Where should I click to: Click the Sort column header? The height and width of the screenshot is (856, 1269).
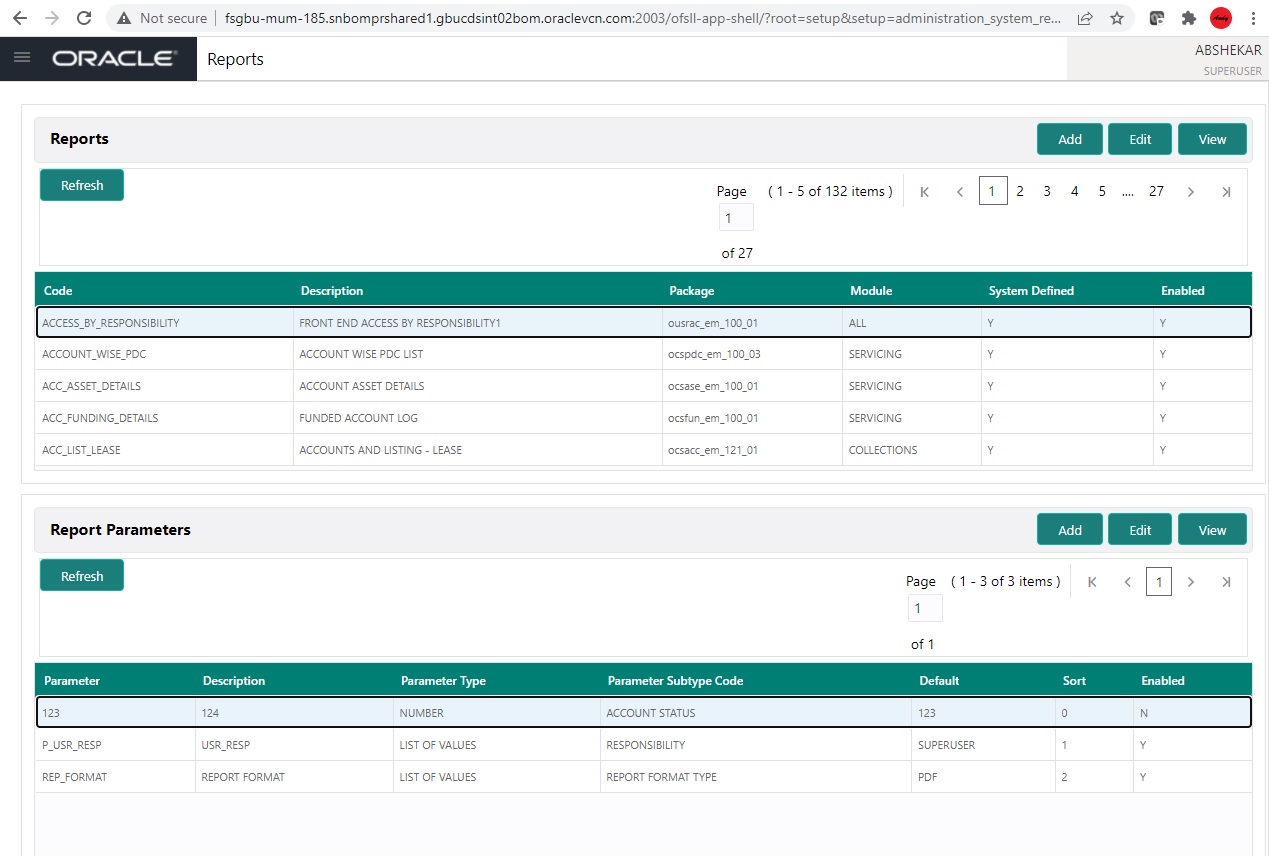click(1074, 681)
